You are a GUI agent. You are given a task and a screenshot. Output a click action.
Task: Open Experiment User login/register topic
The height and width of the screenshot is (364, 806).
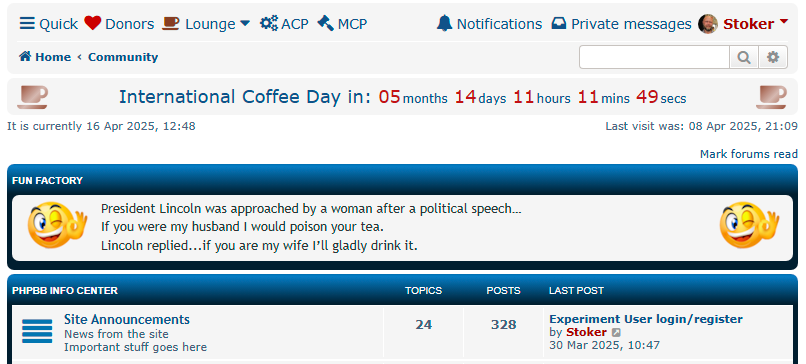tap(646, 319)
